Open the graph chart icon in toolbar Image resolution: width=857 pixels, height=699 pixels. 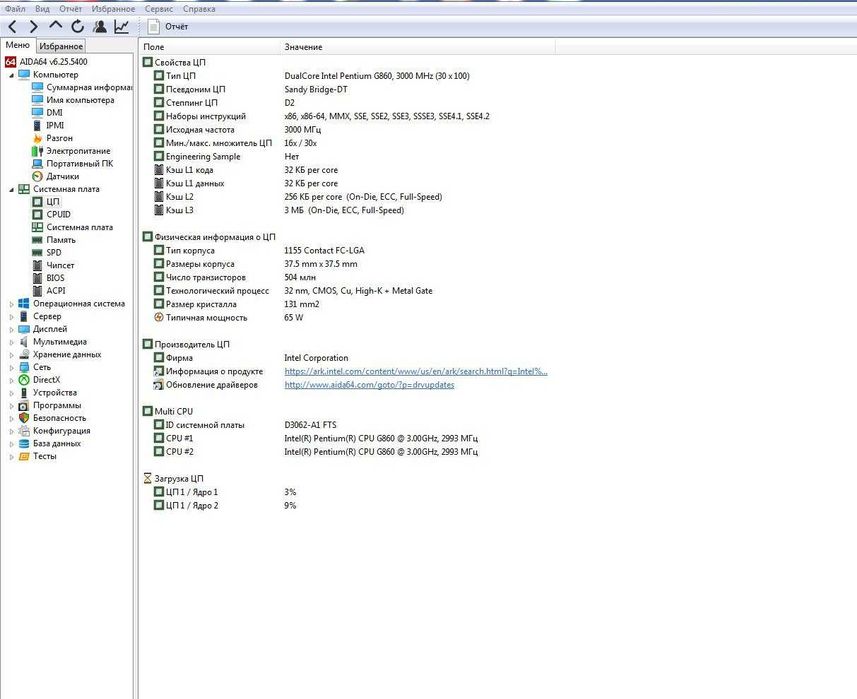pos(121,26)
